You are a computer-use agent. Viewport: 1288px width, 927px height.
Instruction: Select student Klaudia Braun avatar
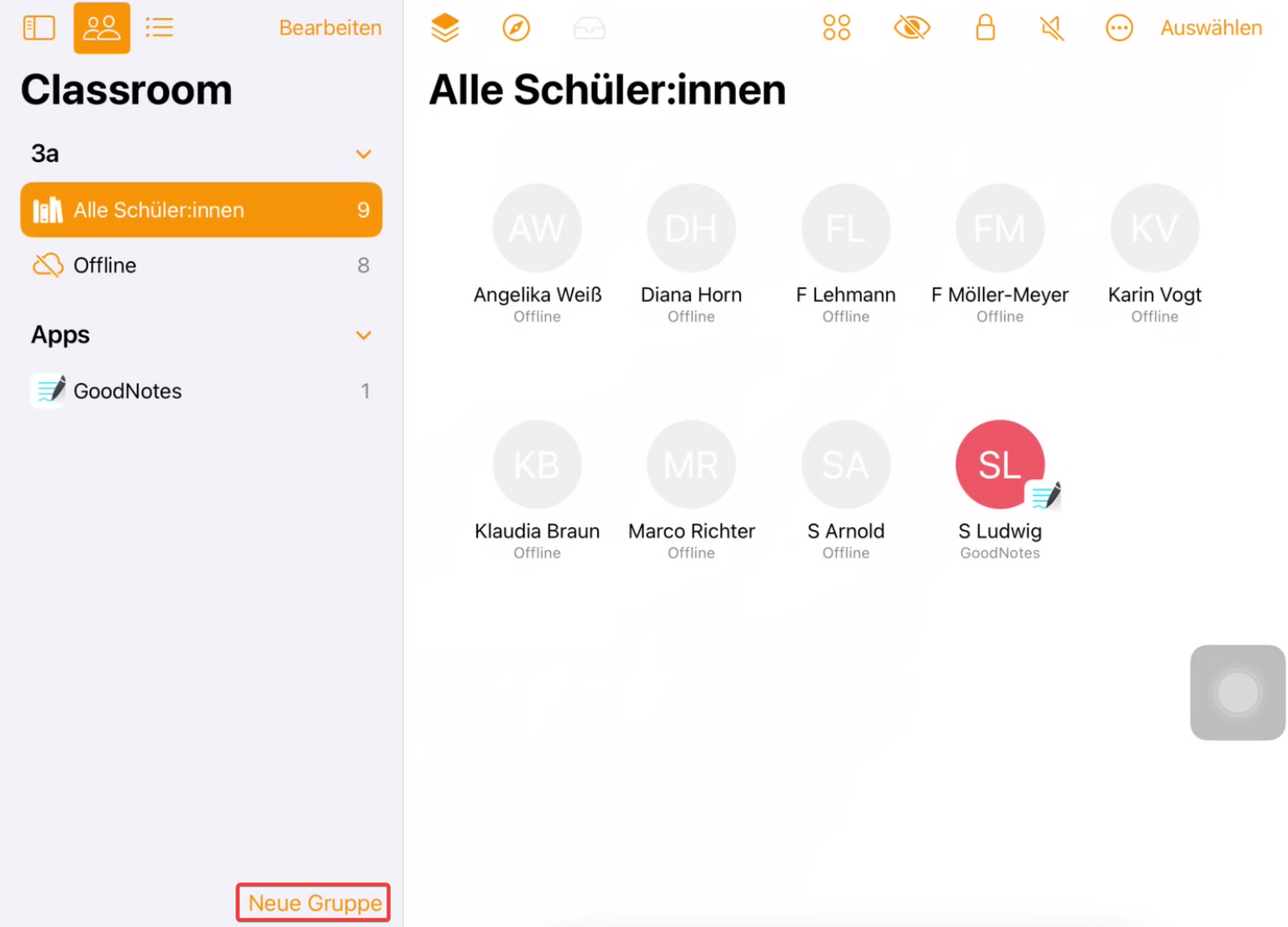click(x=537, y=465)
